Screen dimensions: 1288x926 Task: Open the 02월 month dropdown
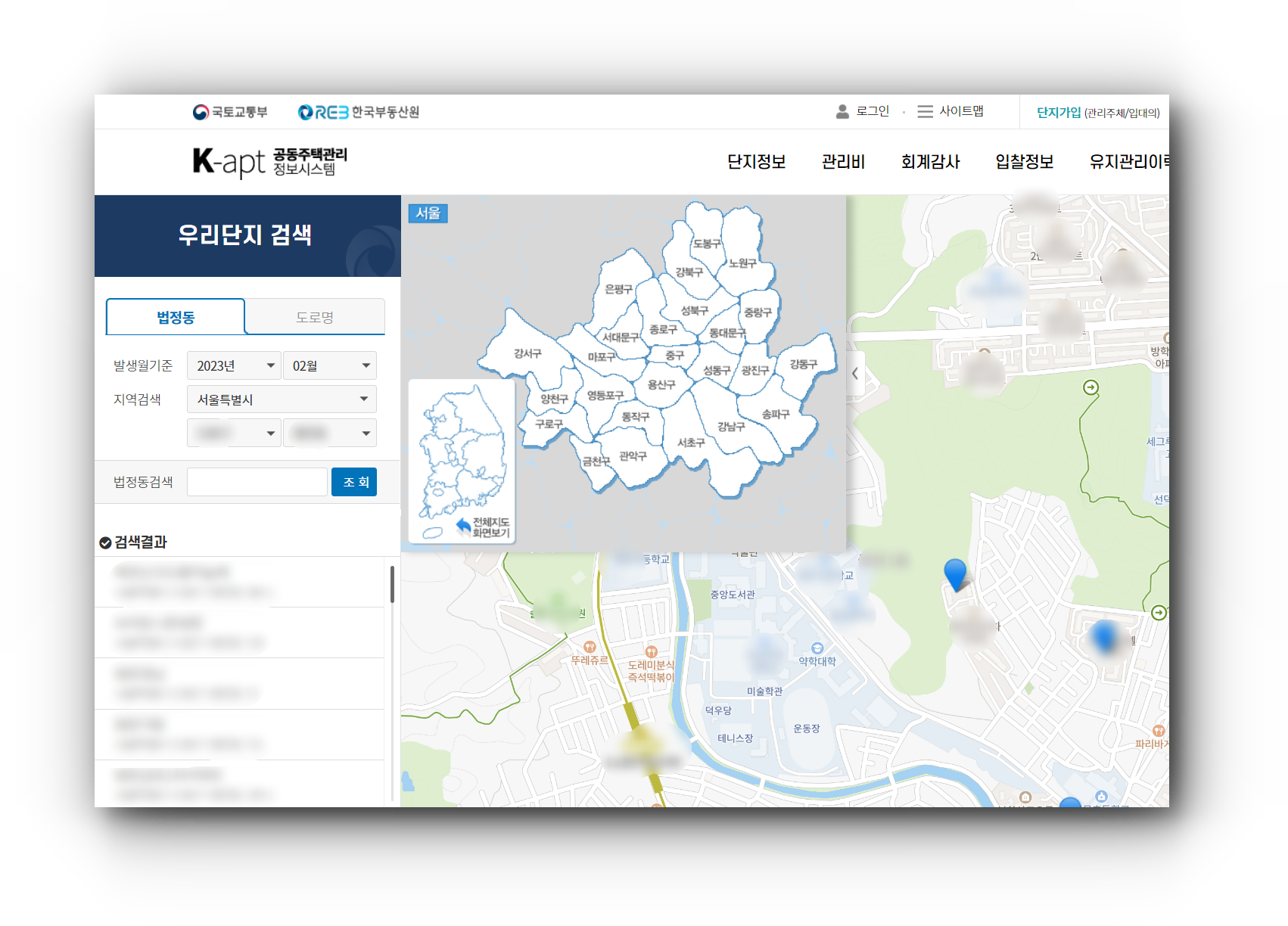[330, 365]
